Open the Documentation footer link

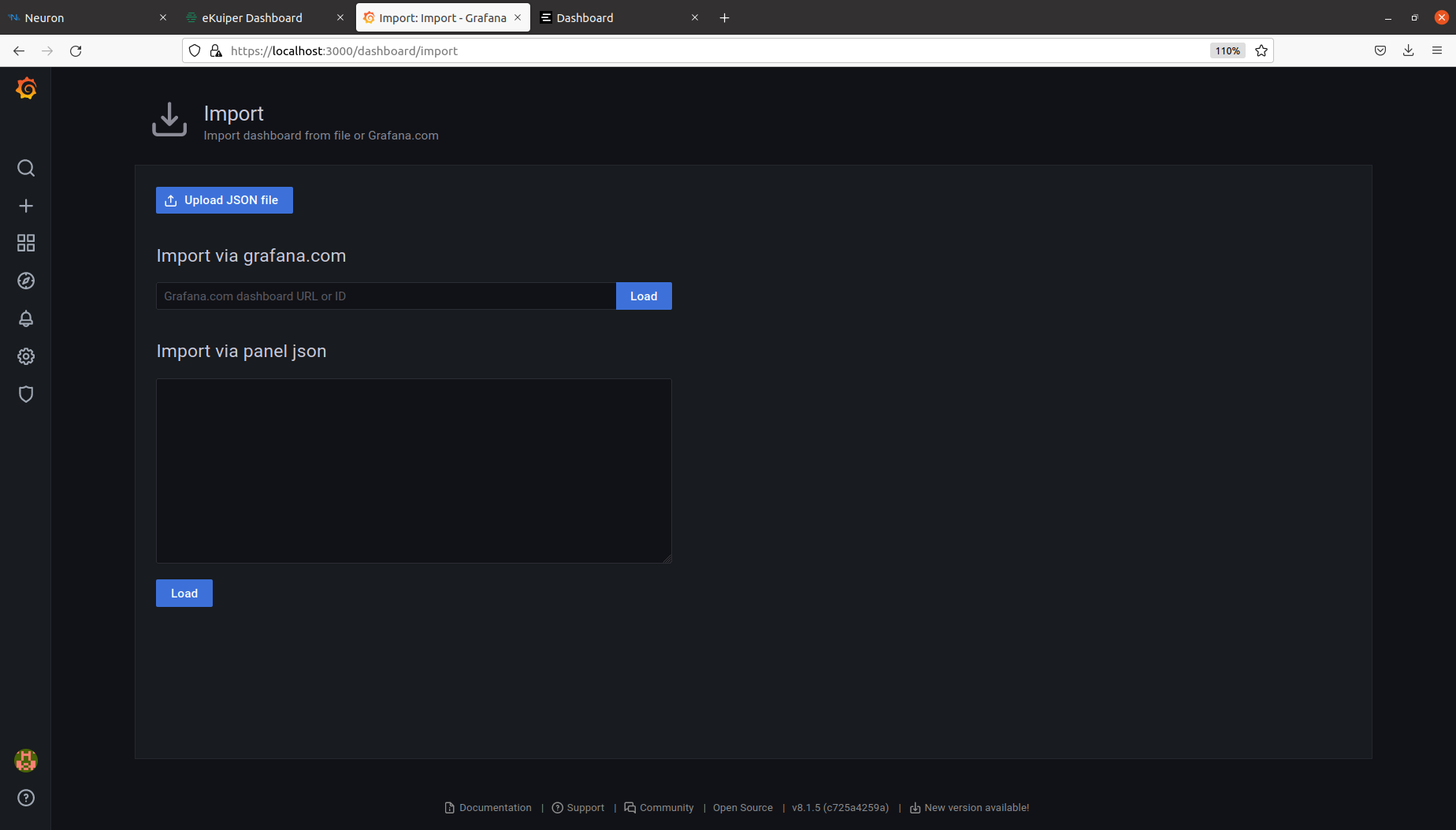click(x=488, y=808)
